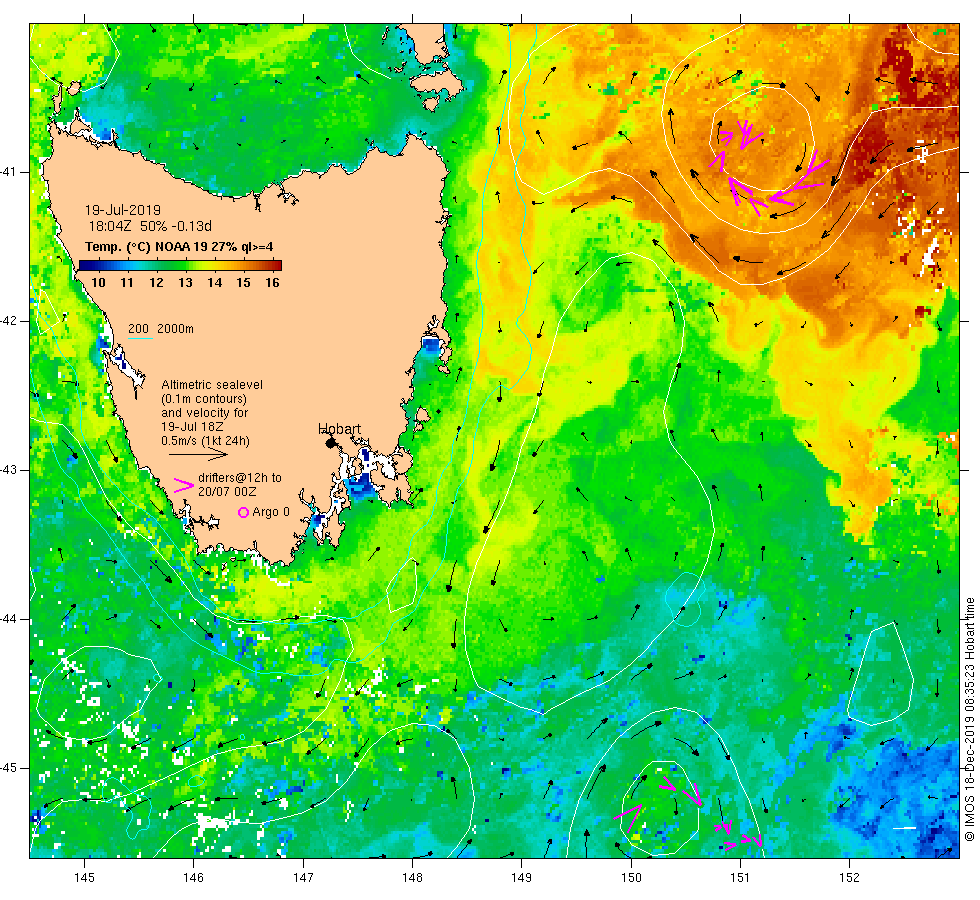Click the longitude axis label 149
The height and width of the screenshot is (900, 980).
(x=522, y=878)
